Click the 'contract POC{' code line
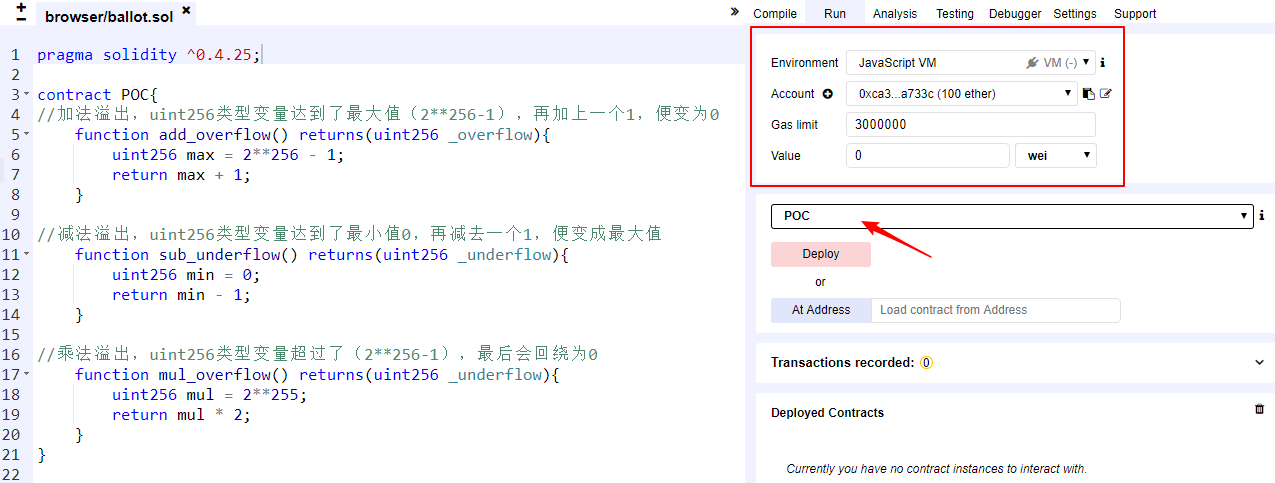Screen dimensions: 1275x483 pyautogui.click(x=98, y=95)
